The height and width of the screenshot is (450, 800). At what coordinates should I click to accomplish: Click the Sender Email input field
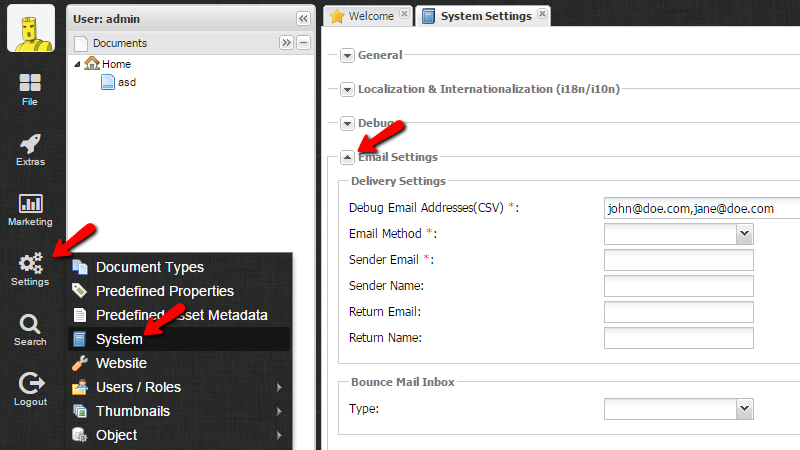(679, 260)
